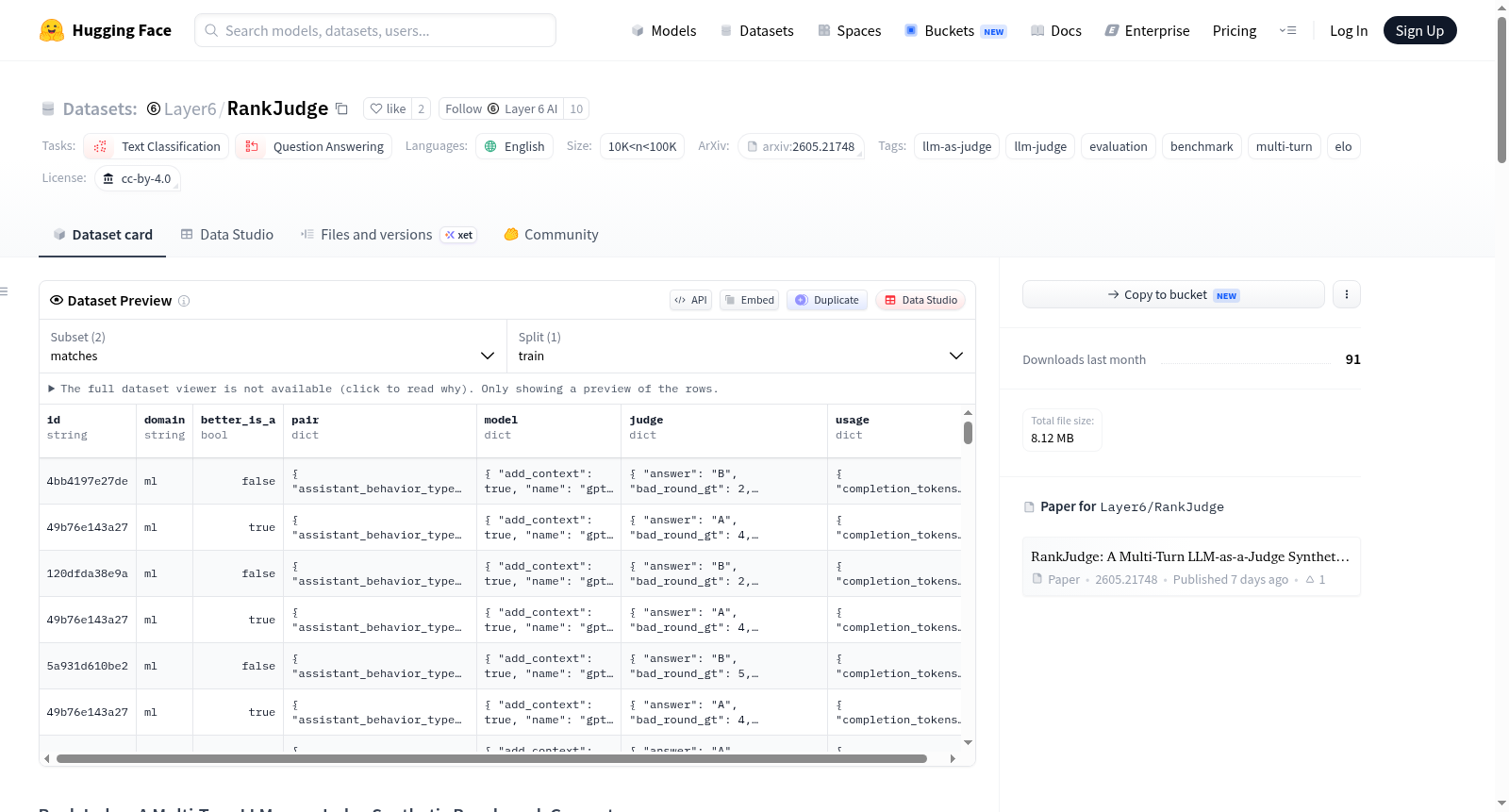Click the Embed button

point(751,300)
